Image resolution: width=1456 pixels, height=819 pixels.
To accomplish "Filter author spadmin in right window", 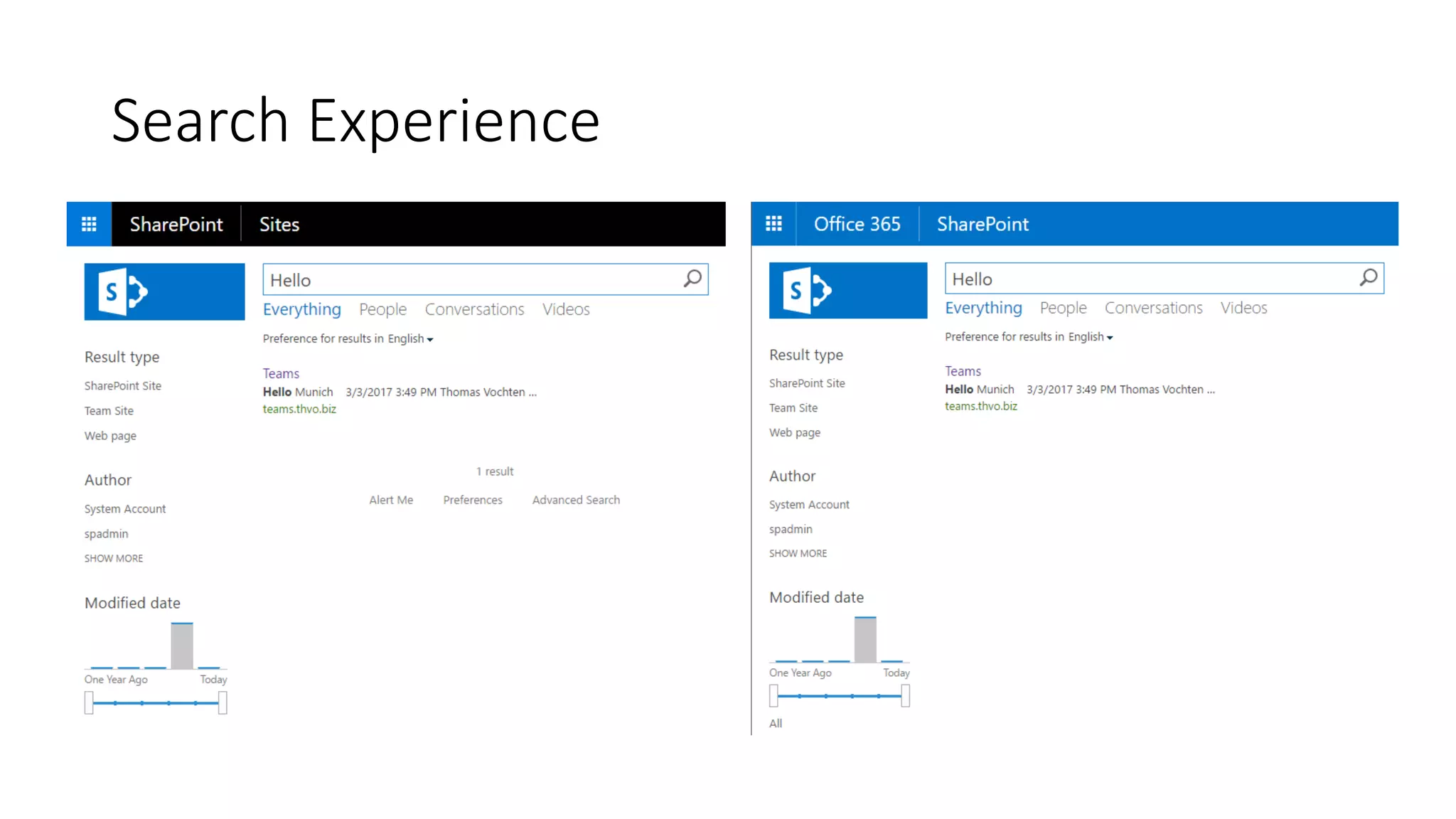I will point(791,529).
